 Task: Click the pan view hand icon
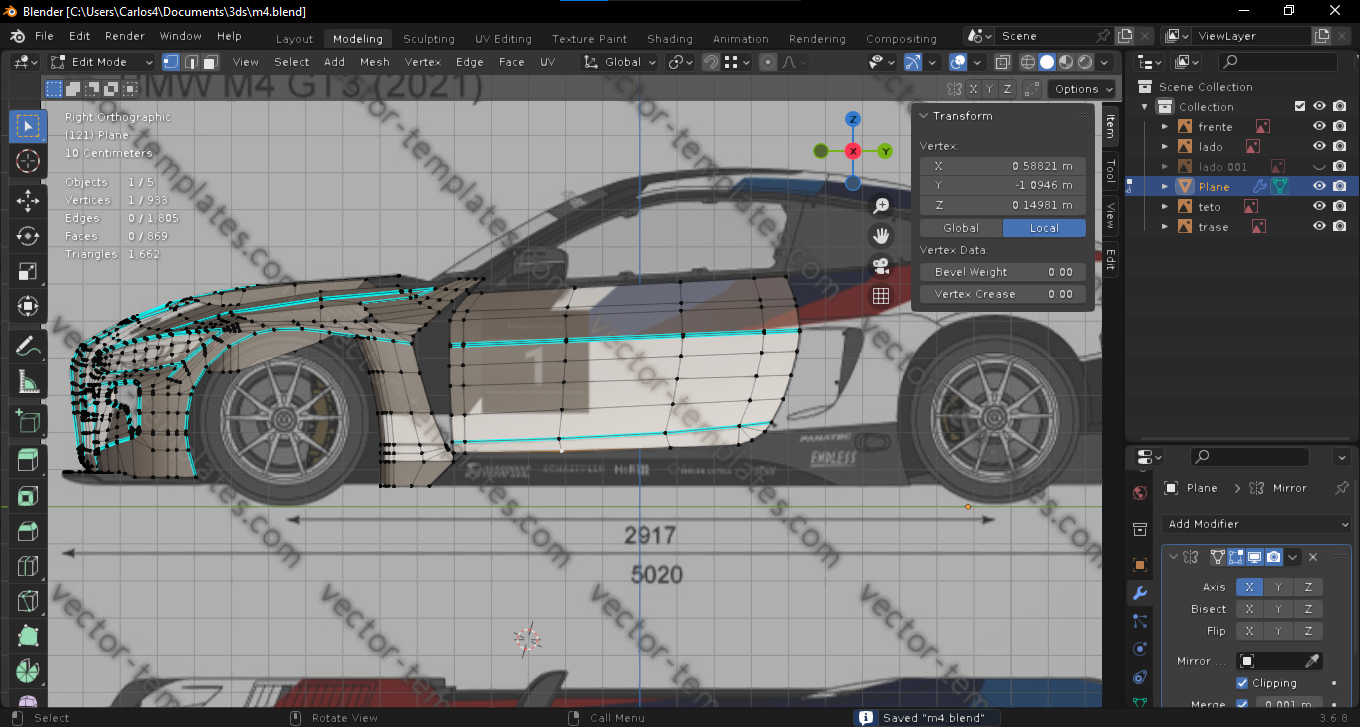point(881,236)
